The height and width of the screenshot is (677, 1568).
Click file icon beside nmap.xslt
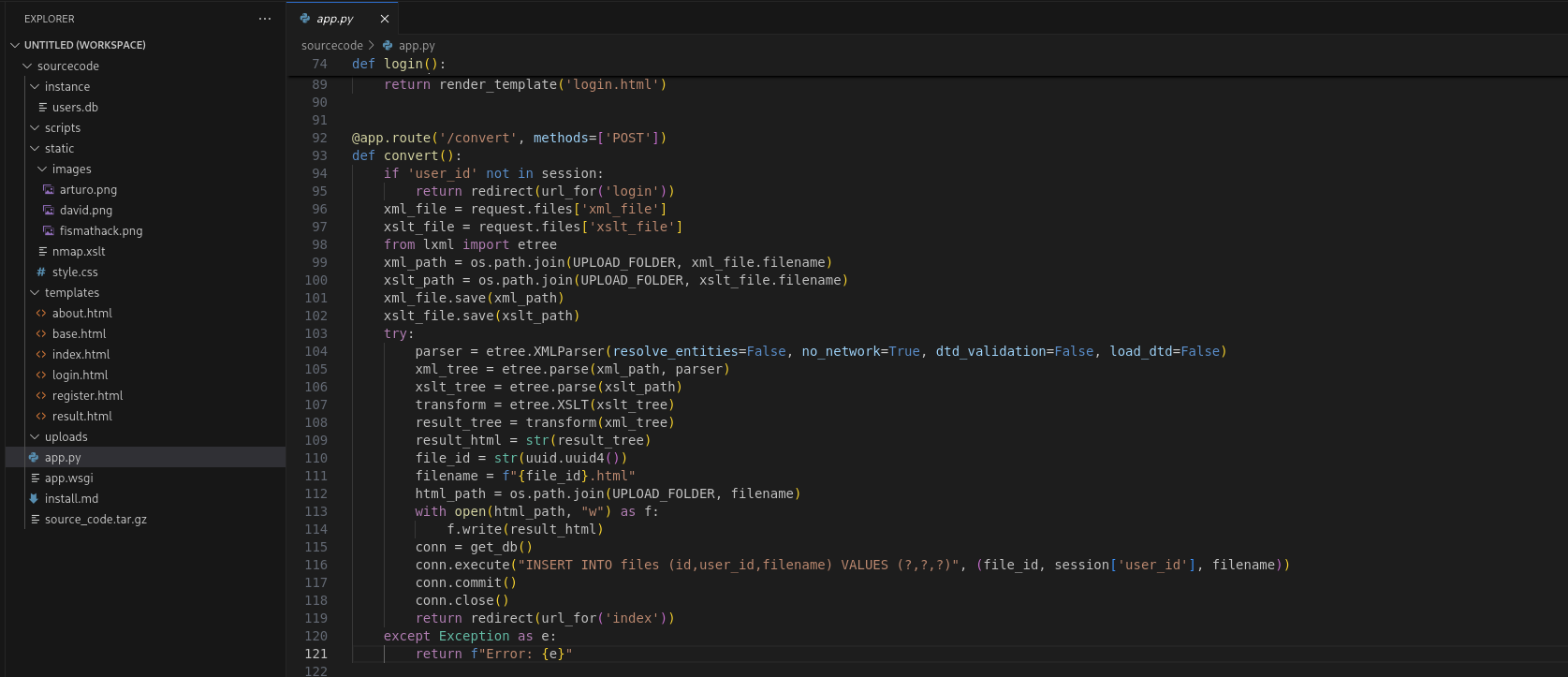(x=43, y=252)
